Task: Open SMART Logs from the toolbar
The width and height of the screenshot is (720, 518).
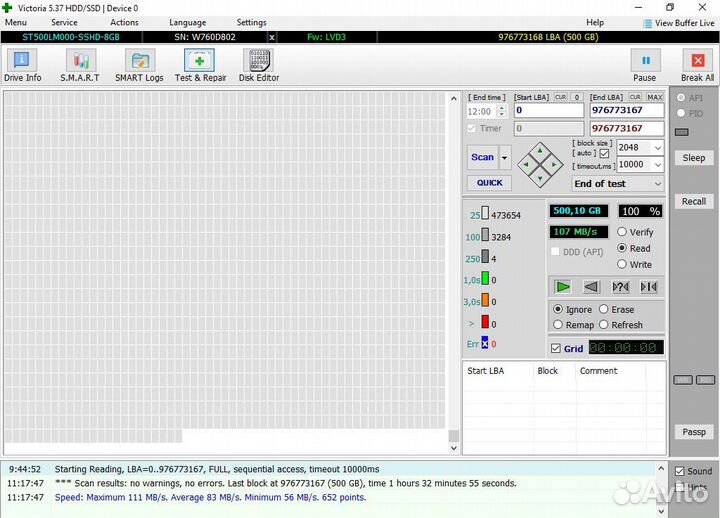Action: (139, 66)
